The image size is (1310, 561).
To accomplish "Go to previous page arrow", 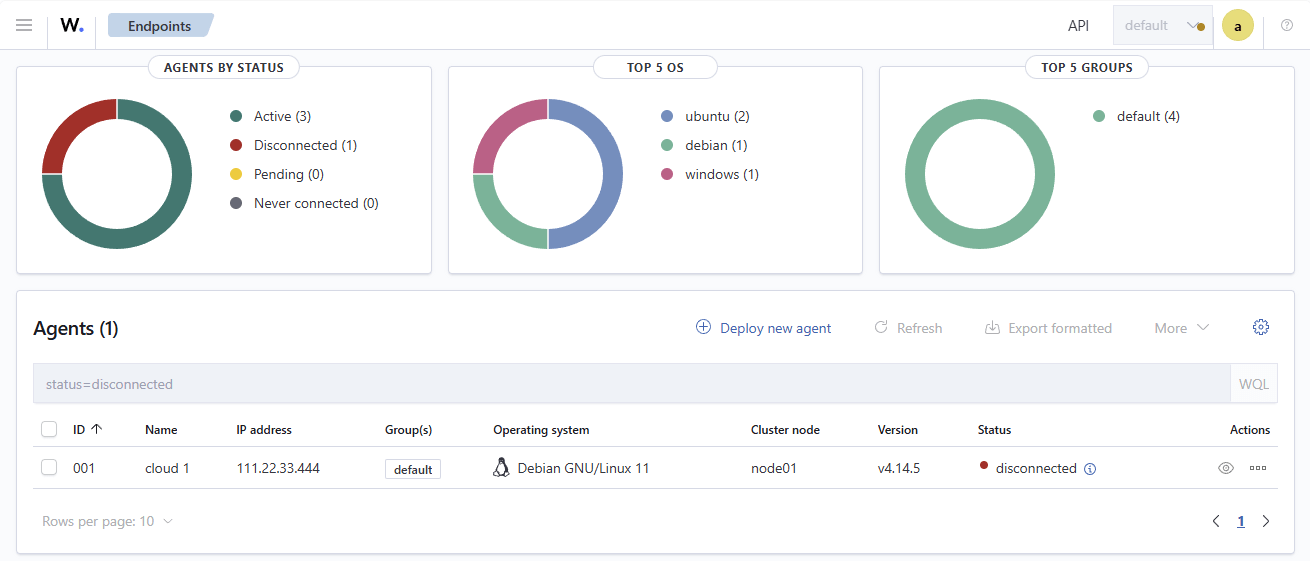I will (1216, 521).
